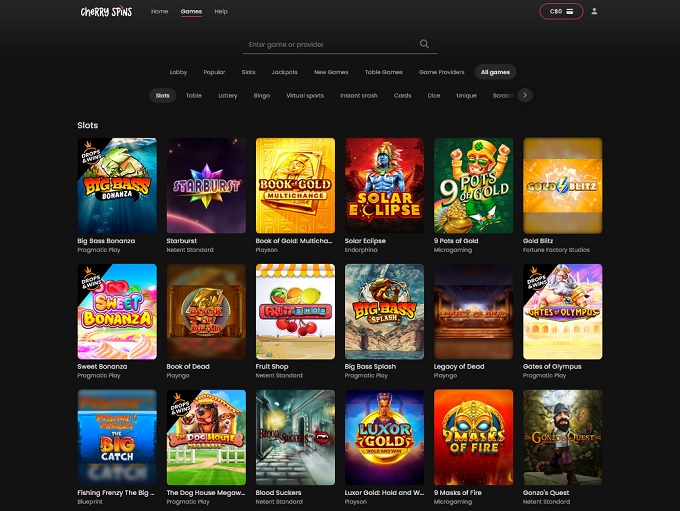The width and height of the screenshot is (680, 511).
Task: Open the Starburst game thumbnail
Action: (x=206, y=186)
